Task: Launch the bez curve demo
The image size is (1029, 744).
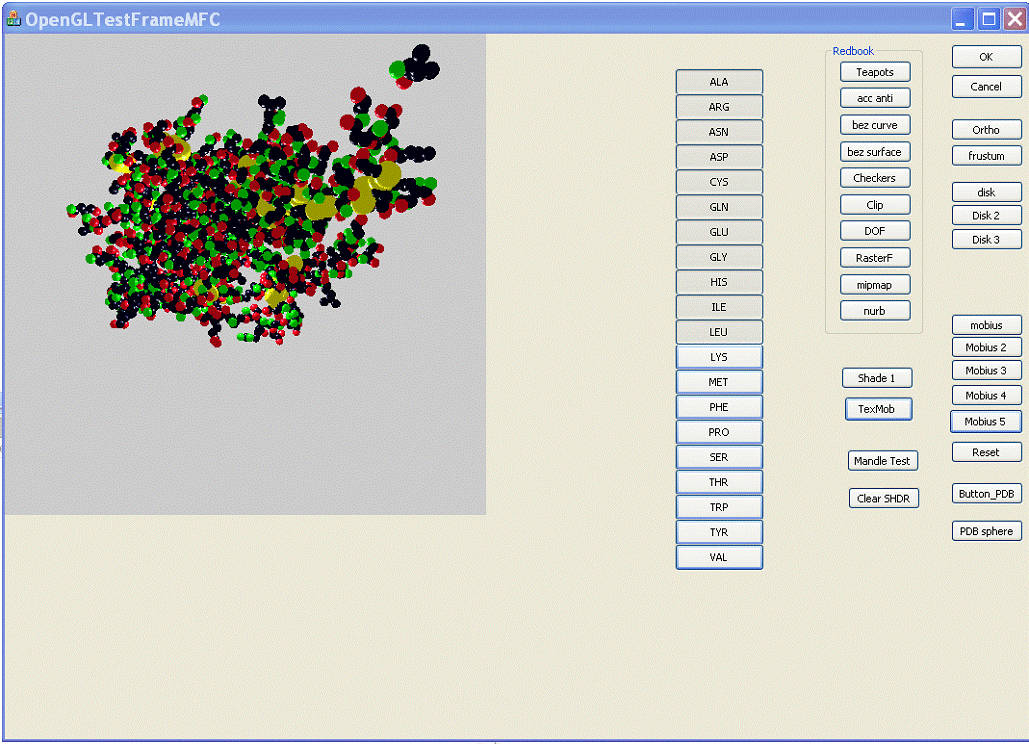Action: 875,125
